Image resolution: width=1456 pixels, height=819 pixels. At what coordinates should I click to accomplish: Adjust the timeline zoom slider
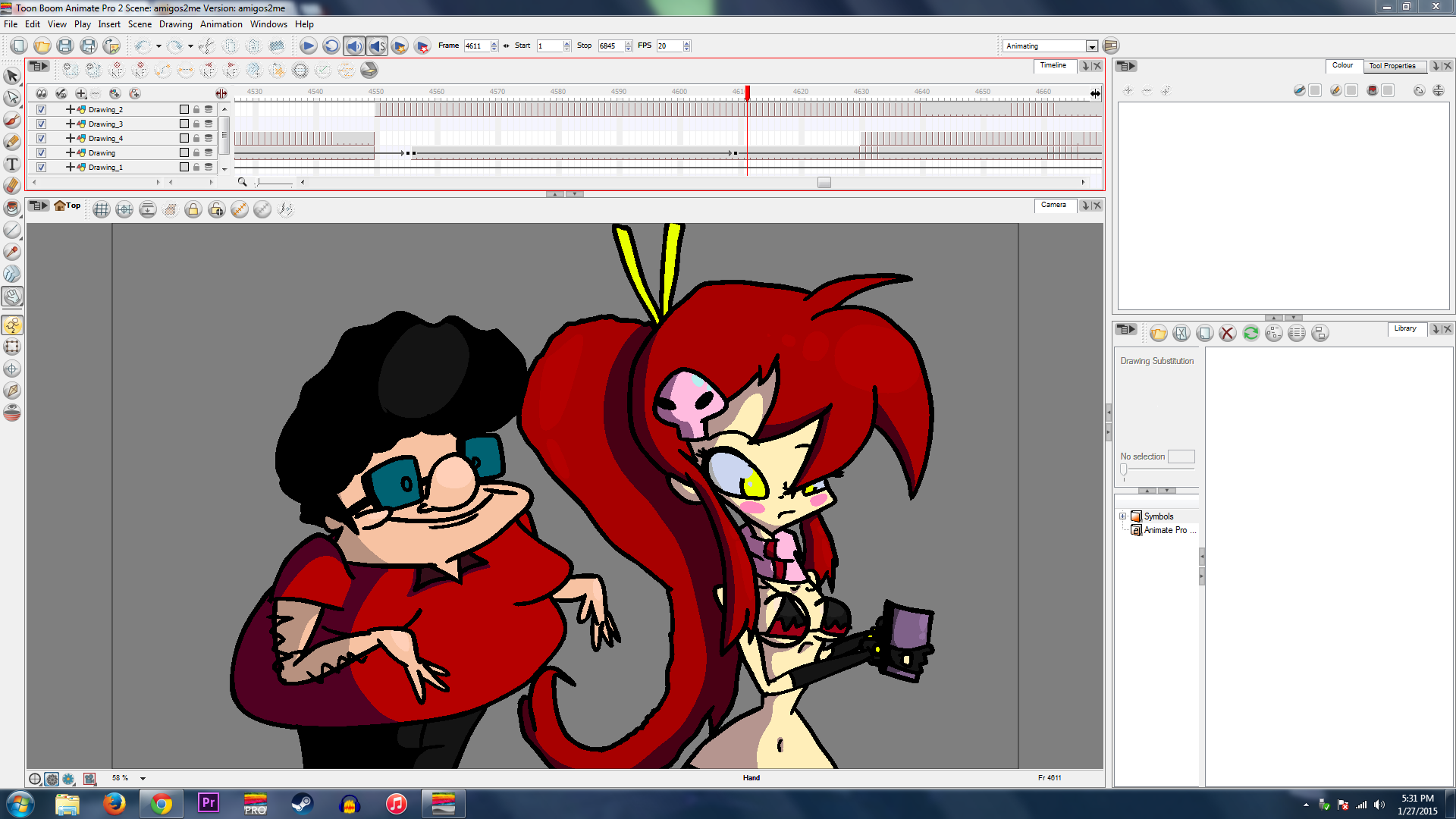click(x=259, y=182)
